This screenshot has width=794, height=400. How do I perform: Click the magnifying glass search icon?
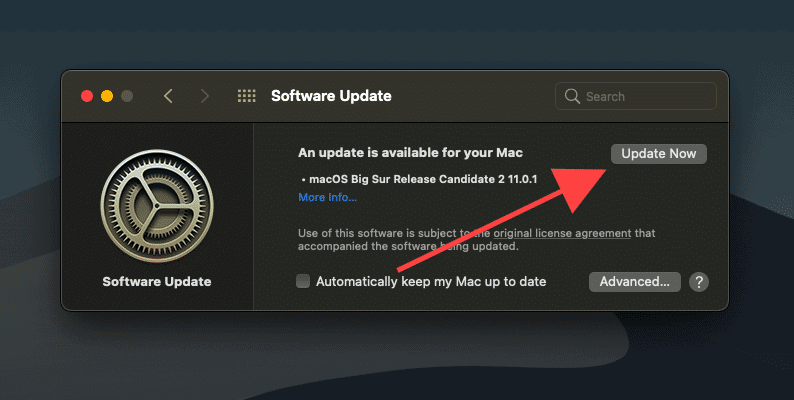point(573,97)
